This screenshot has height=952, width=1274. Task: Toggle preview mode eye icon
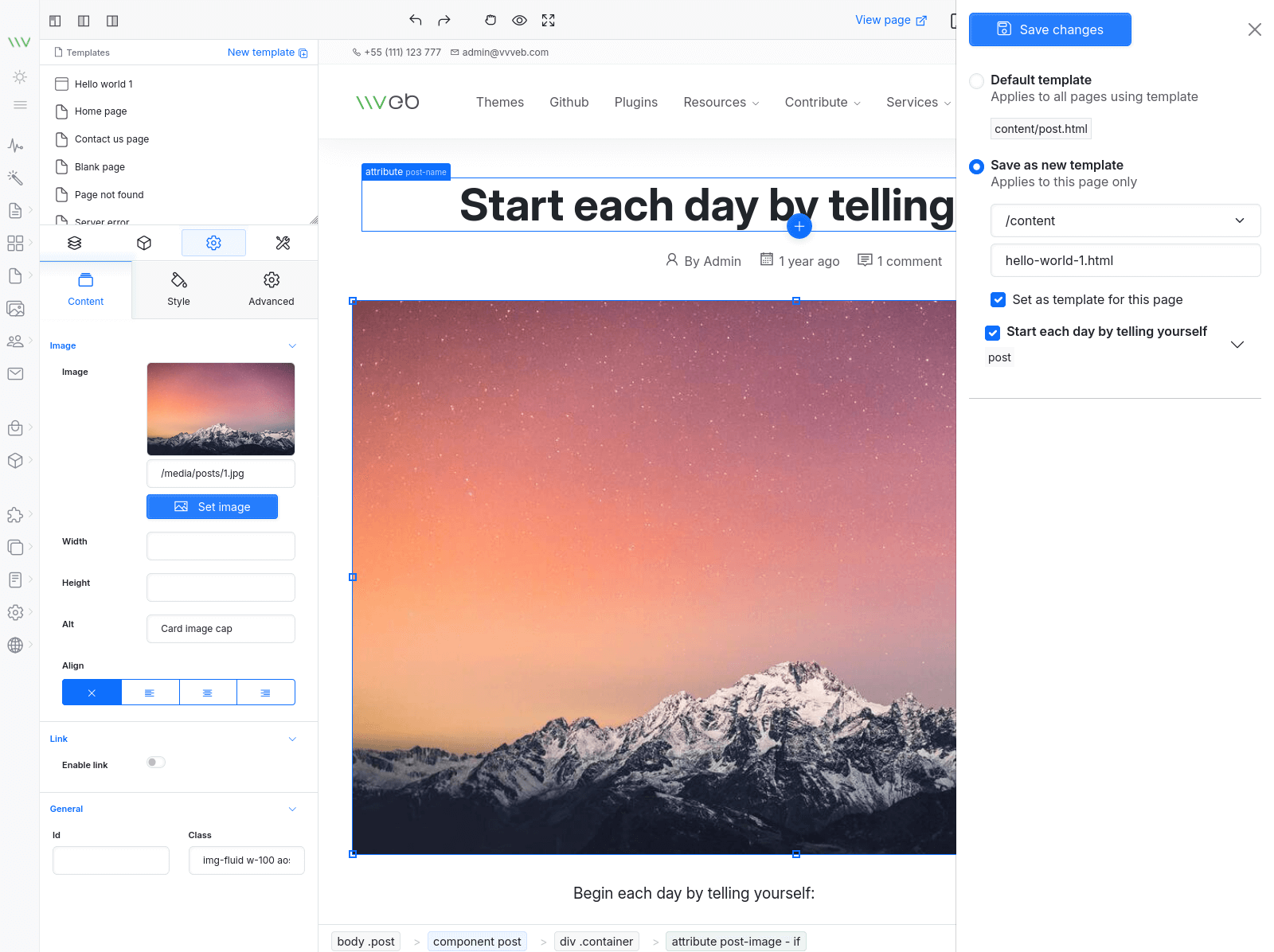[519, 21]
